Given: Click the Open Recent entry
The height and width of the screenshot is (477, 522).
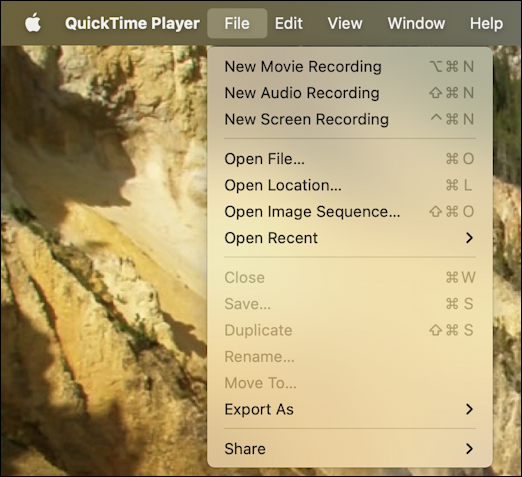Looking at the screenshot, I should coord(350,238).
